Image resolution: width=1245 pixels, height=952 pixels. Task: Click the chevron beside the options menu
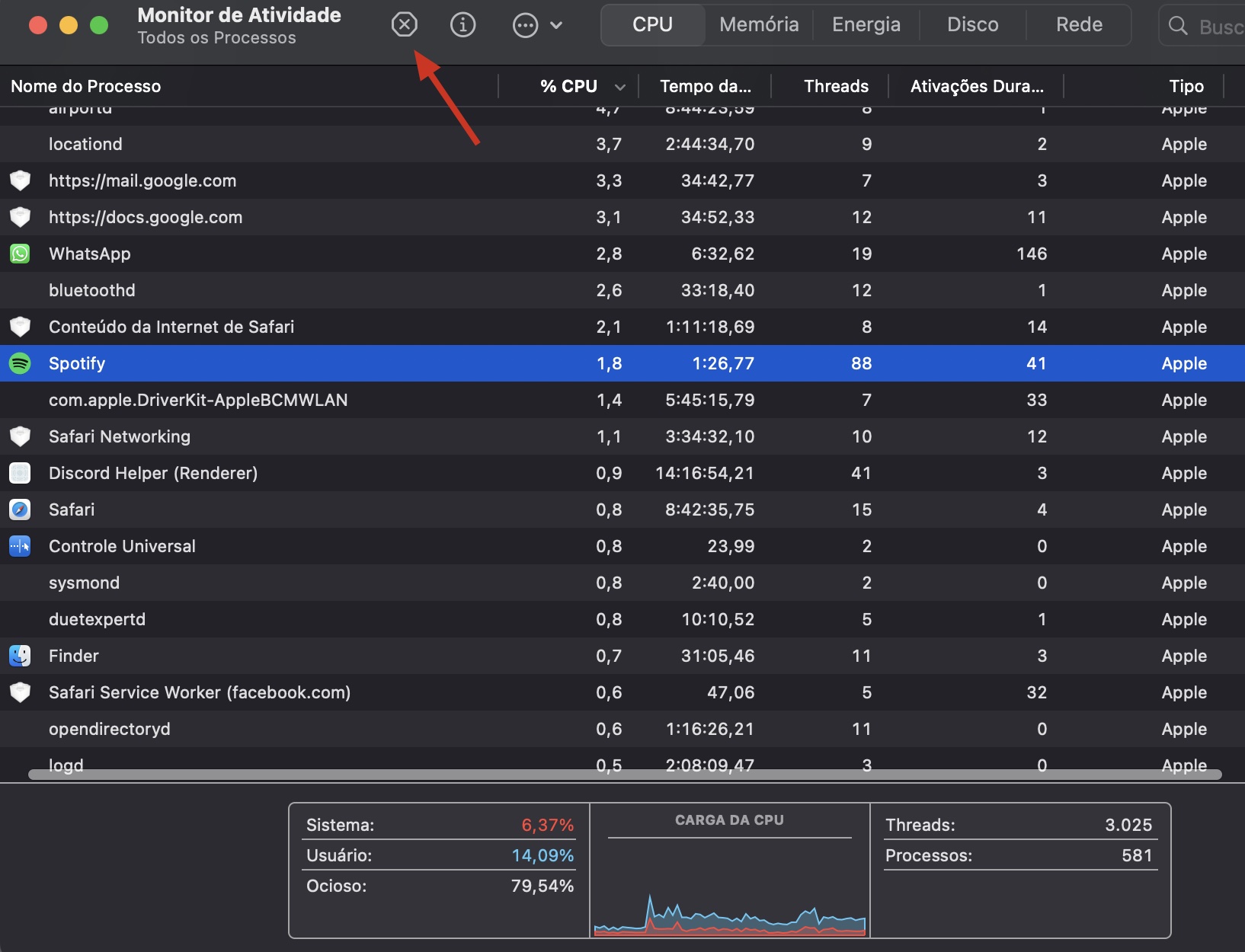(x=557, y=24)
